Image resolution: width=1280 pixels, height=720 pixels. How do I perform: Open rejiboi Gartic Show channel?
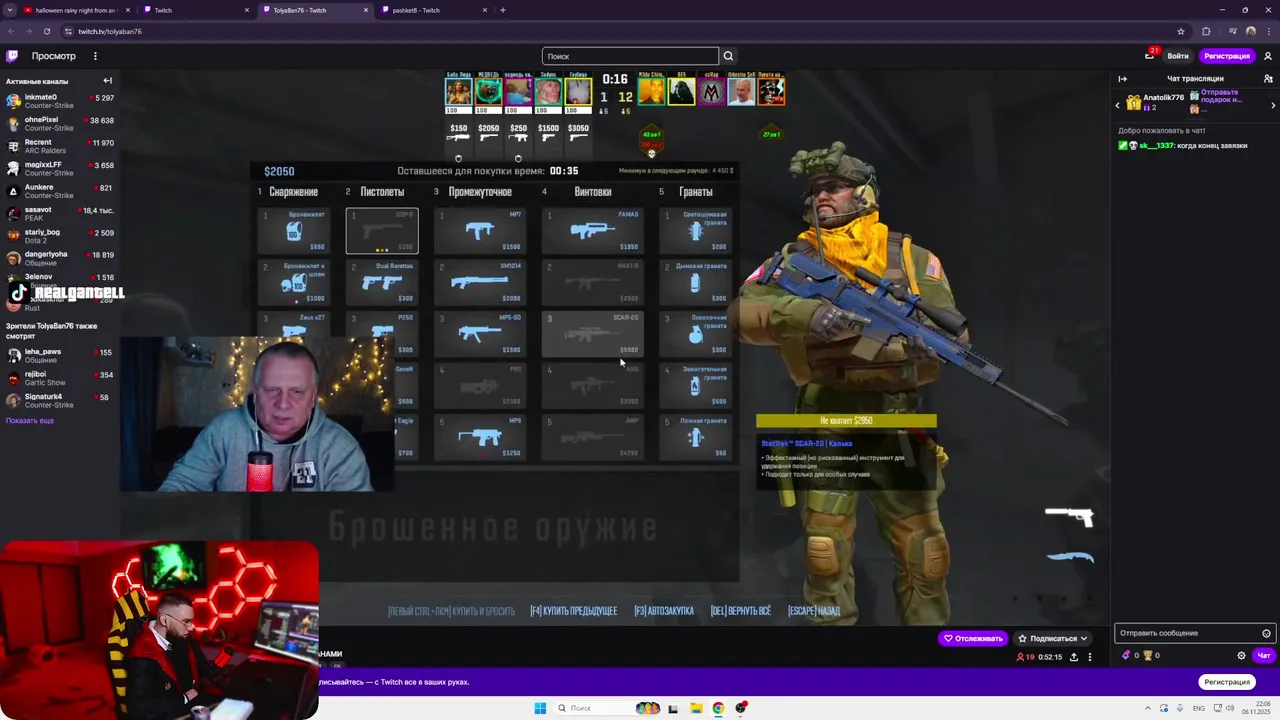tap(60, 378)
